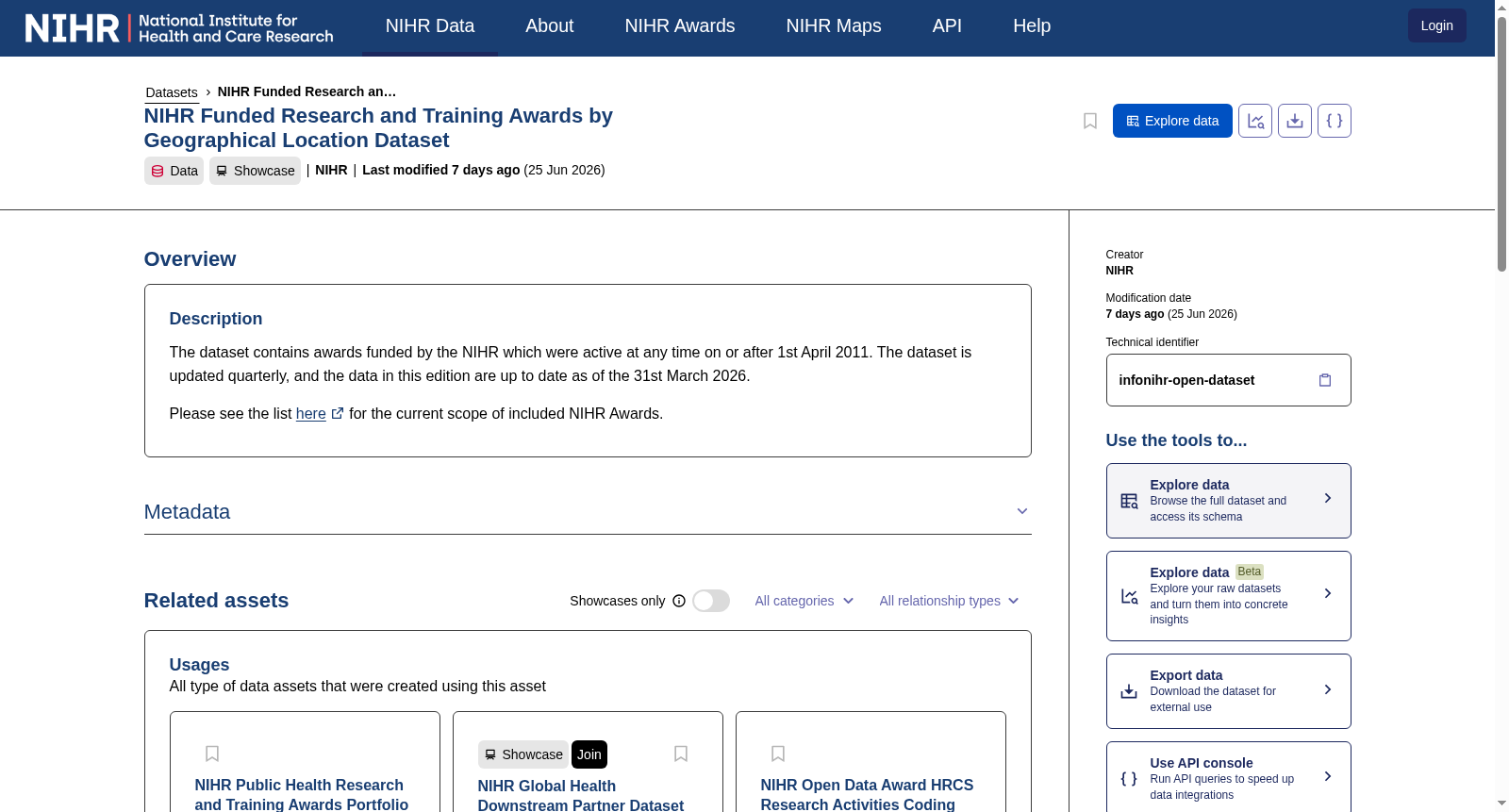Image resolution: width=1509 pixels, height=812 pixels.
Task: Open the chart explore icon button in header
Action: [x=1255, y=121]
